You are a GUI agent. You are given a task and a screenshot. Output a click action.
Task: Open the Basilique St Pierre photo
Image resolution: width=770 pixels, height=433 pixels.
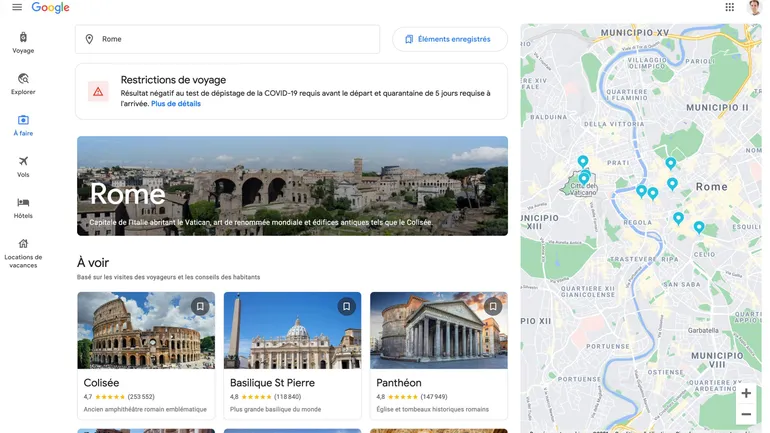tap(292, 330)
